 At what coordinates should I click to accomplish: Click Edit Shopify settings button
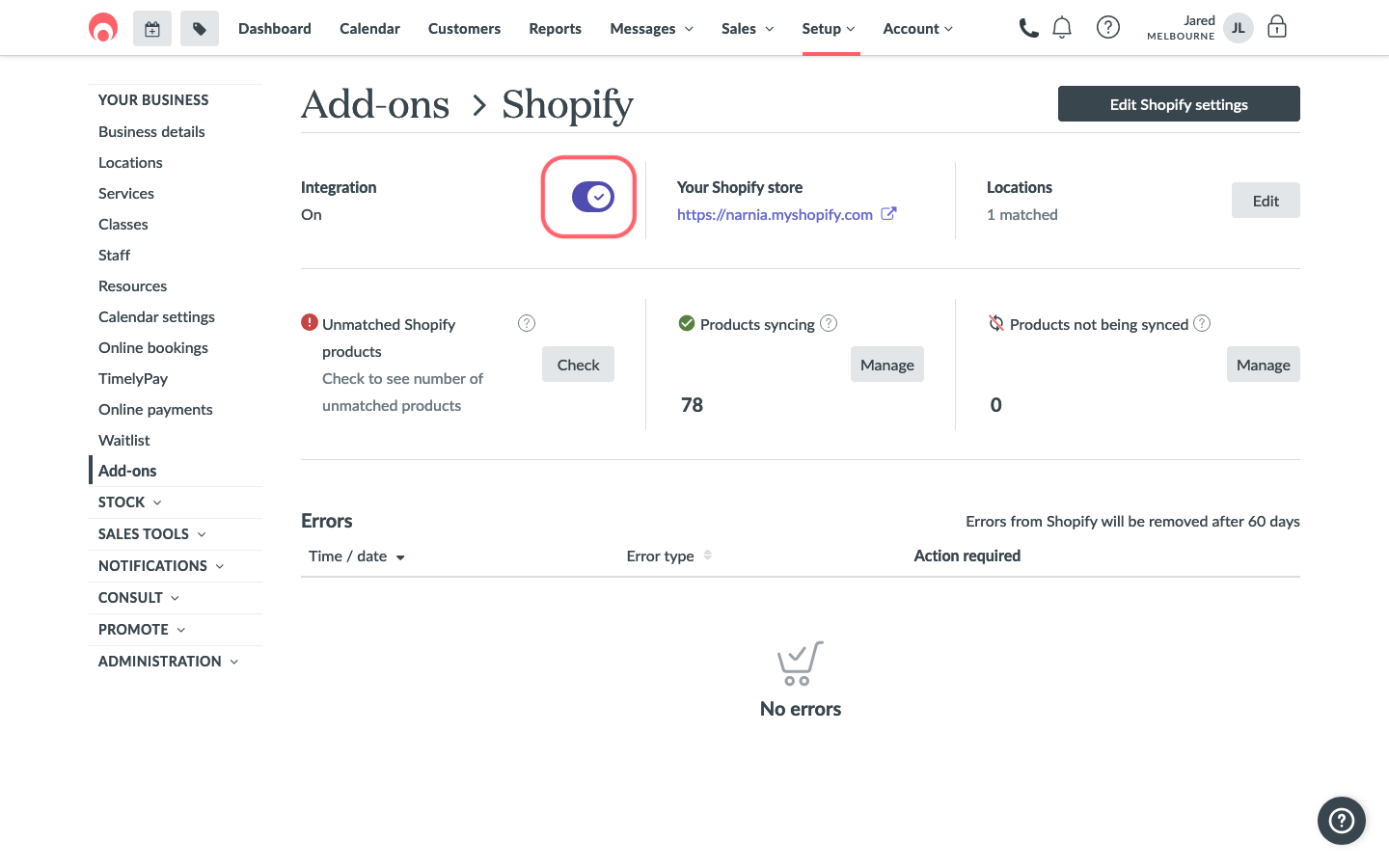pos(1179,104)
